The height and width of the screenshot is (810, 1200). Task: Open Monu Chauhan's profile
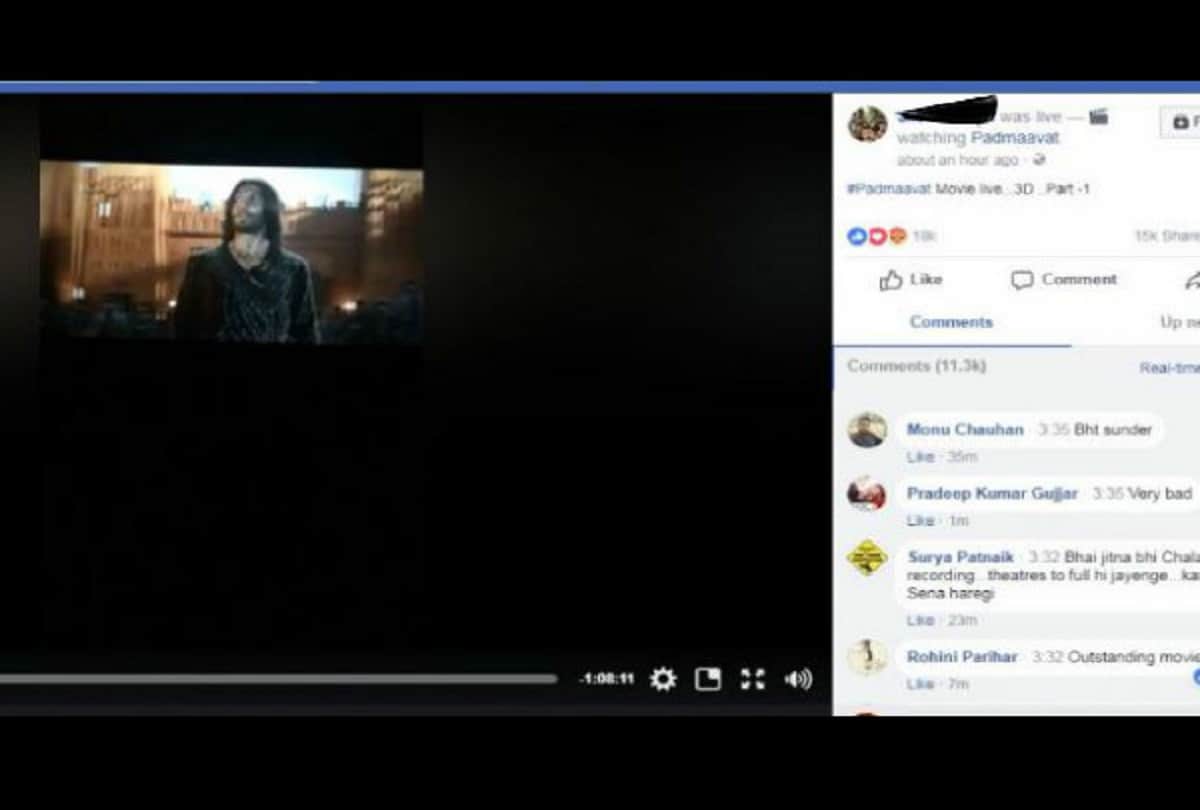(965, 429)
